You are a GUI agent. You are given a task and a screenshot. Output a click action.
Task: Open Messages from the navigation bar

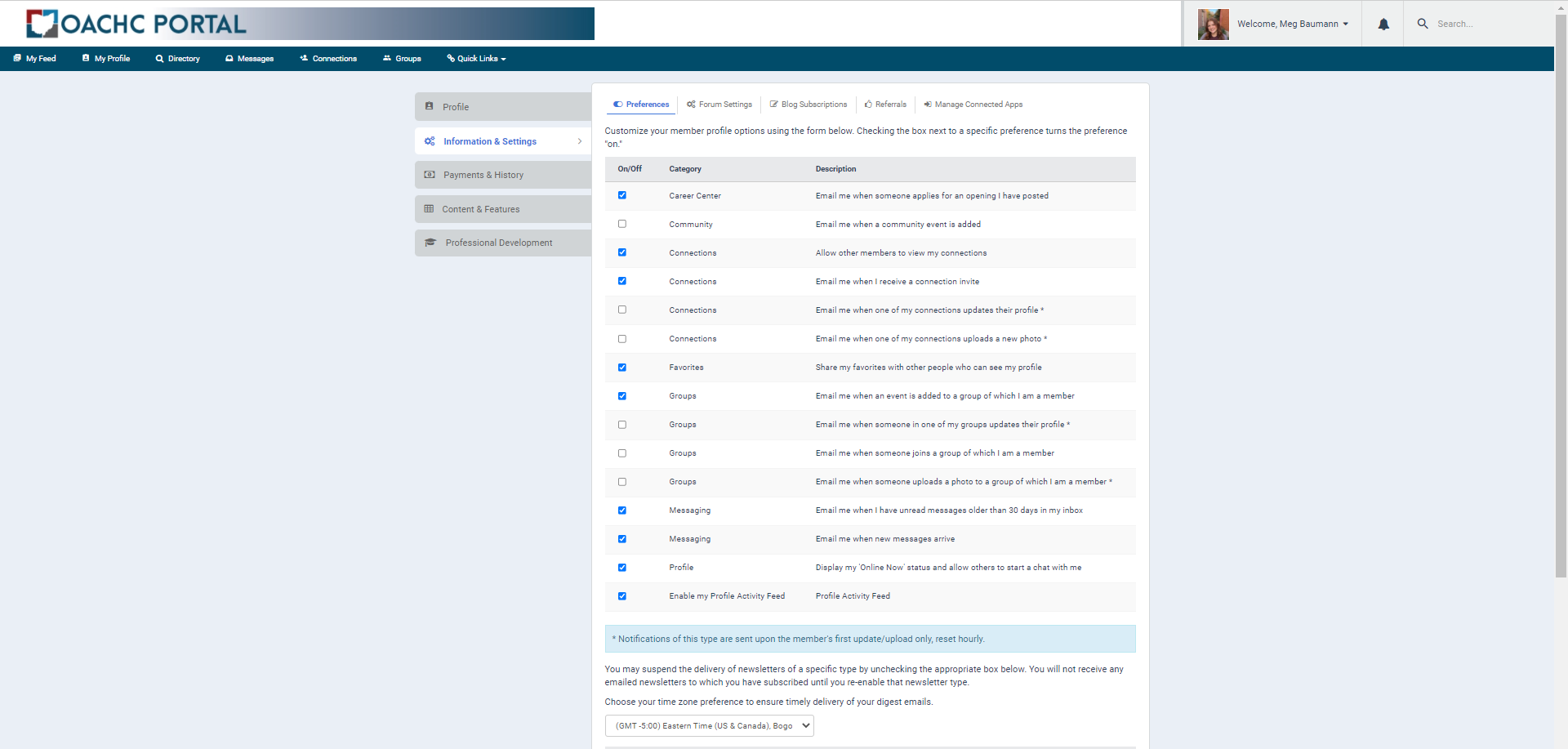pyautogui.click(x=249, y=58)
